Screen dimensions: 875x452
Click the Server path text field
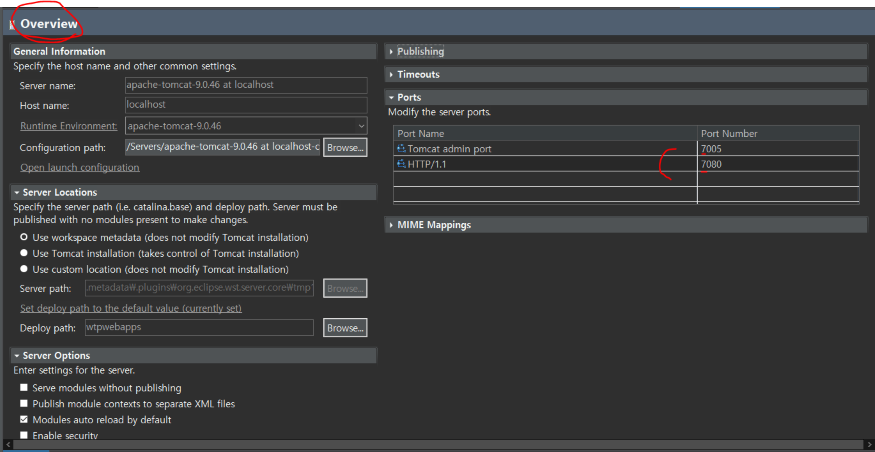[199, 288]
